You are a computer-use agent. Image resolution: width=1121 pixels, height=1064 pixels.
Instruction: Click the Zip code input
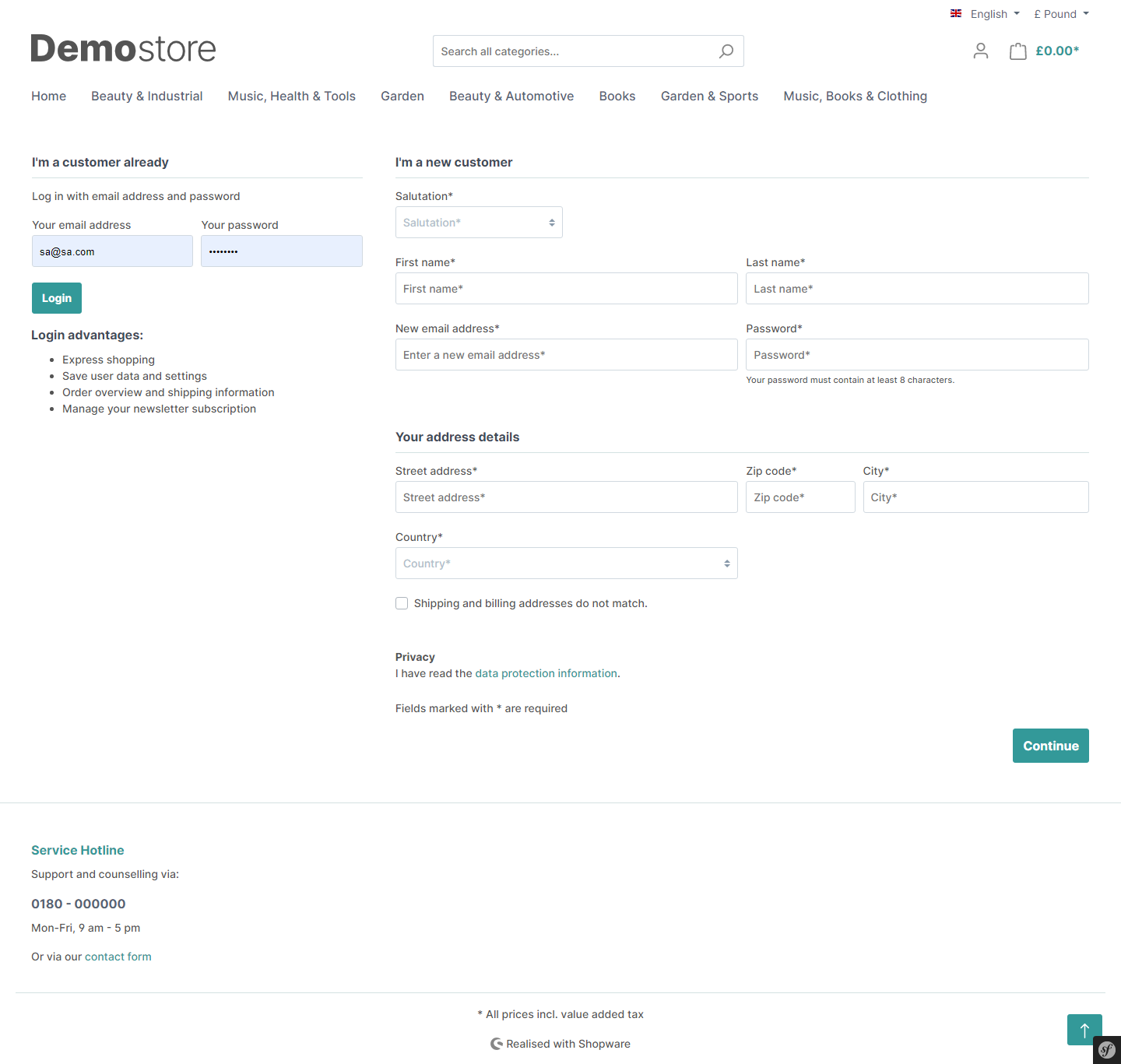pos(800,497)
